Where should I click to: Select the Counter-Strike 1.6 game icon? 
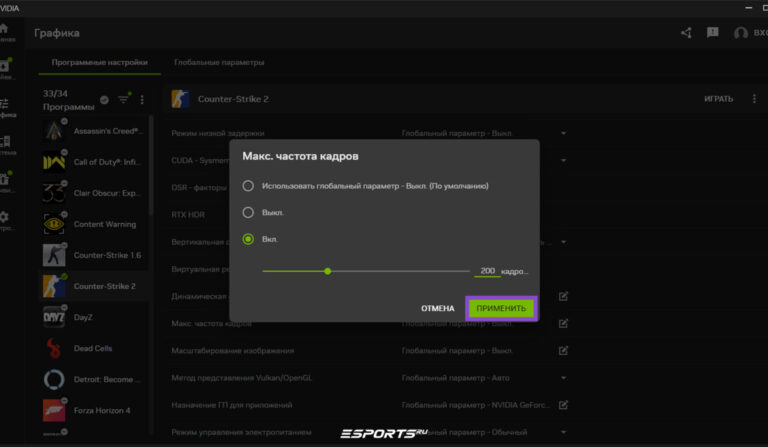pyautogui.click(x=54, y=255)
